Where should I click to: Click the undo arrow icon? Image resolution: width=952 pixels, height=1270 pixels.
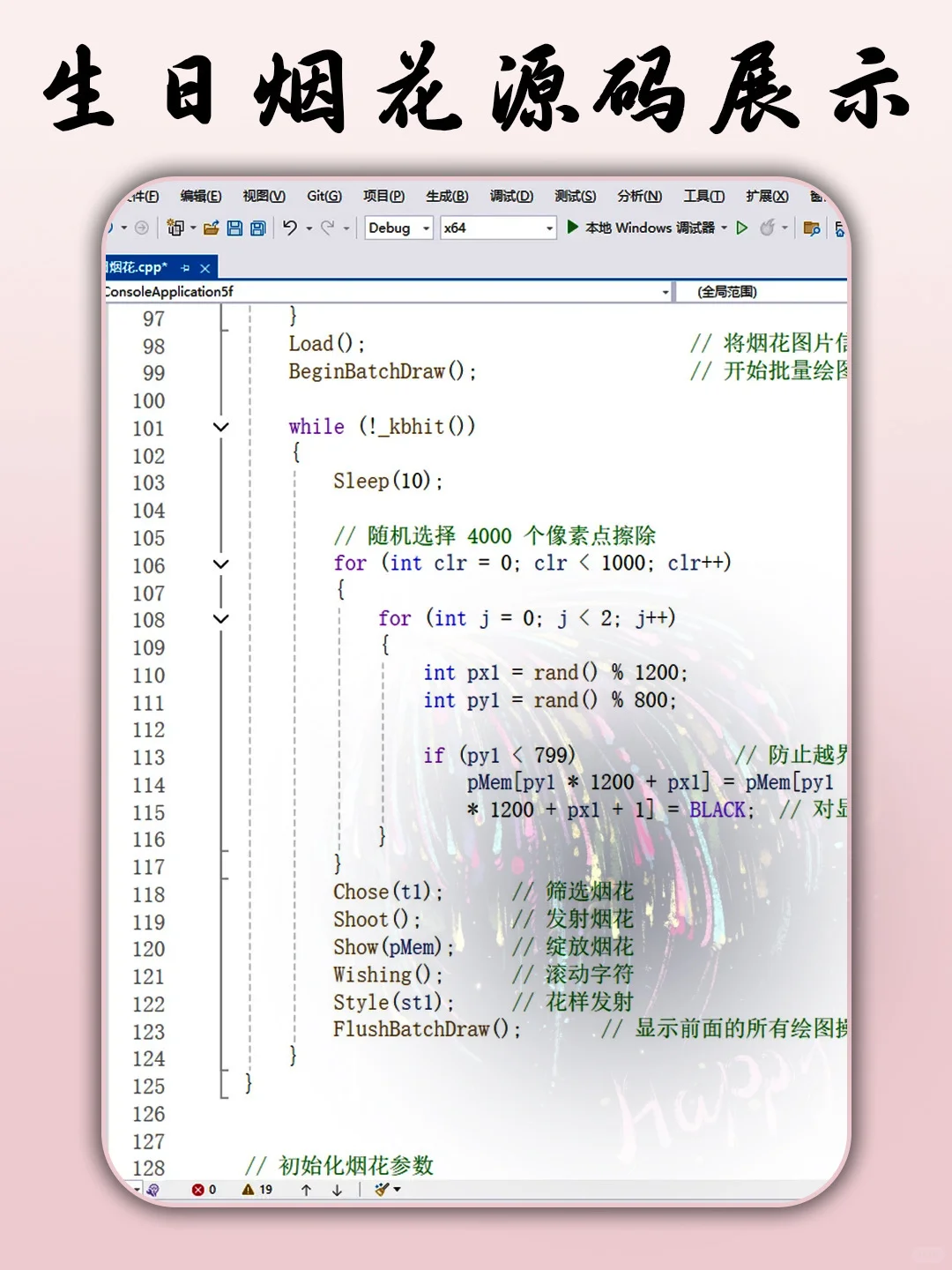click(x=289, y=228)
